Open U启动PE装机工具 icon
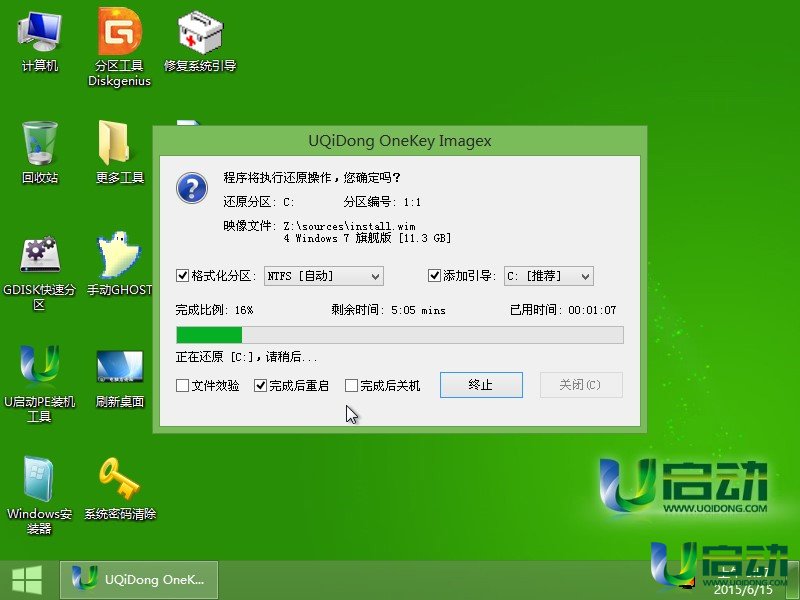The image size is (800, 600). (x=39, y=384)
